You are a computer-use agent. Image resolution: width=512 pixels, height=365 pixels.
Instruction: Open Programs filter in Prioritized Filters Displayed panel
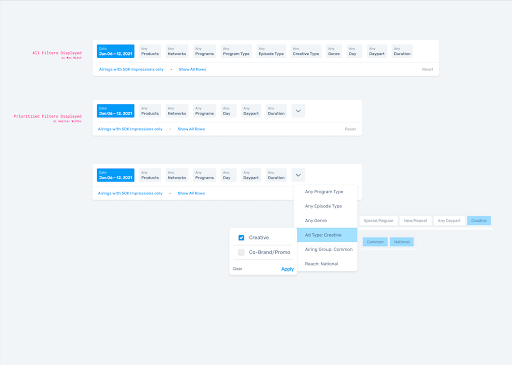(204, 111)
